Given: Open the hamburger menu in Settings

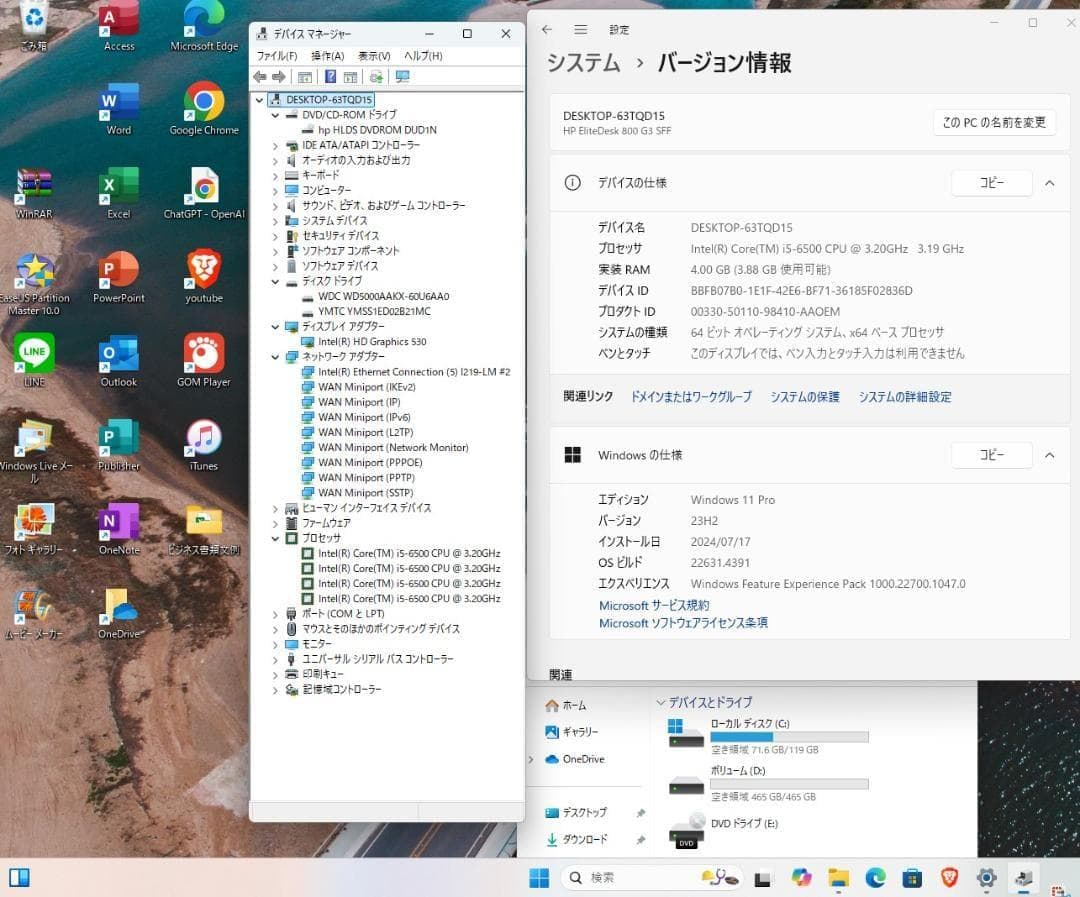Looking at the screenshot, I should (580, 29).
